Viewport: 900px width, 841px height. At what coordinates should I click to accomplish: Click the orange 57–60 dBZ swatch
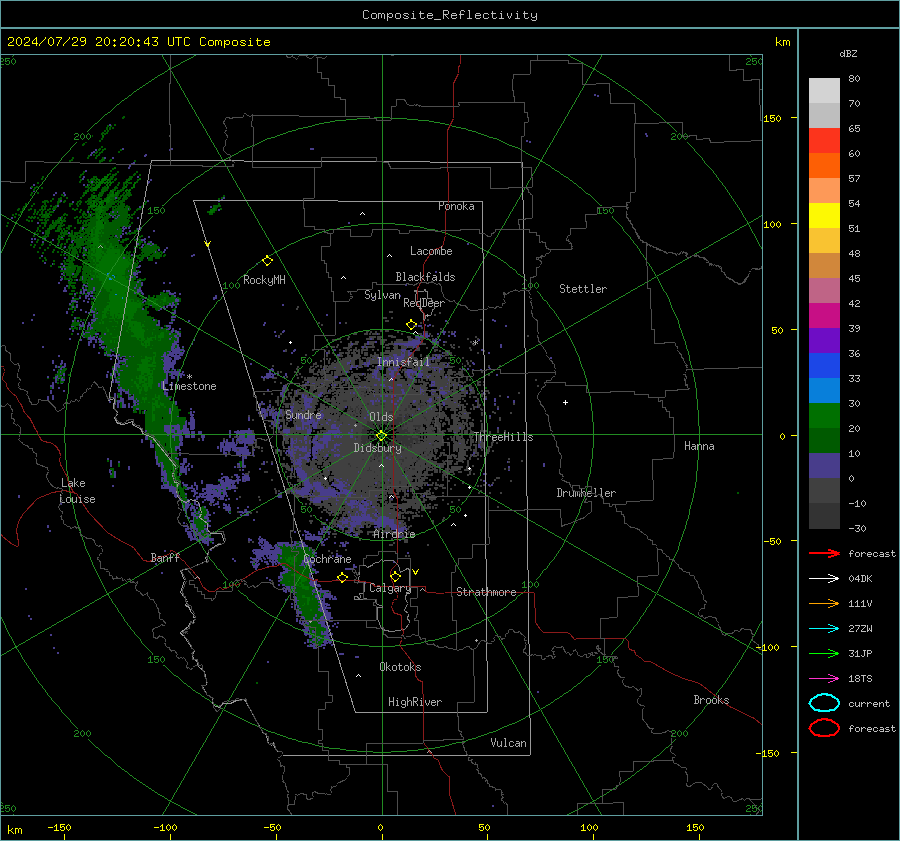[x=824, y=166]
